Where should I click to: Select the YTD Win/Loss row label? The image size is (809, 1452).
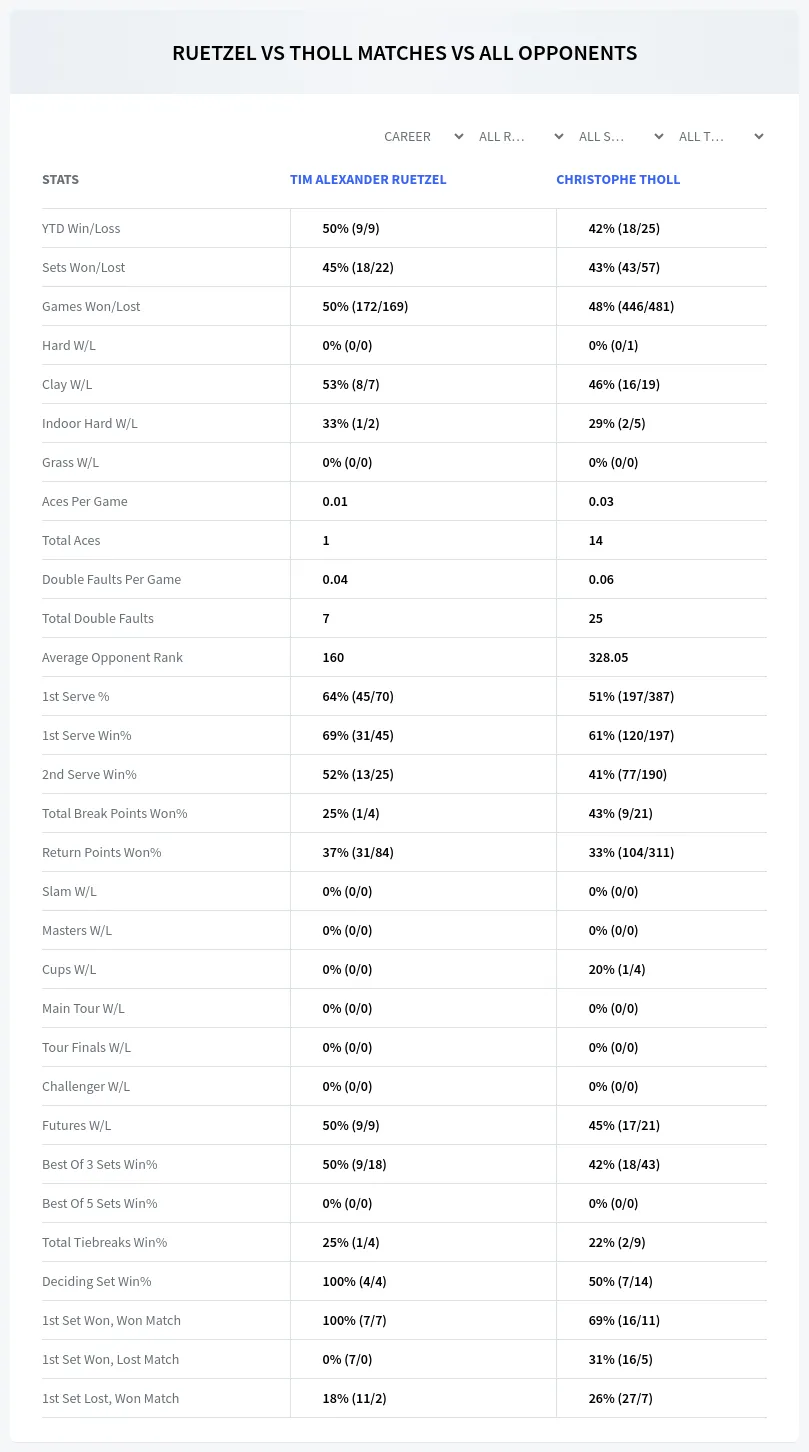[x=81, y=228]
